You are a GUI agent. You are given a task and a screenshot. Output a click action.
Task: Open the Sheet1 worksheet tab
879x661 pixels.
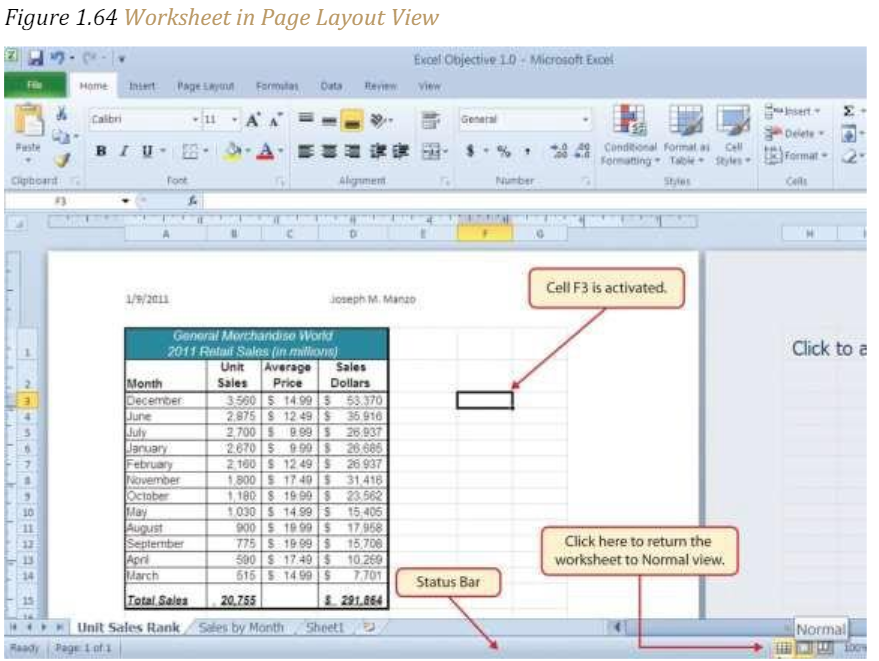point(325,627)
